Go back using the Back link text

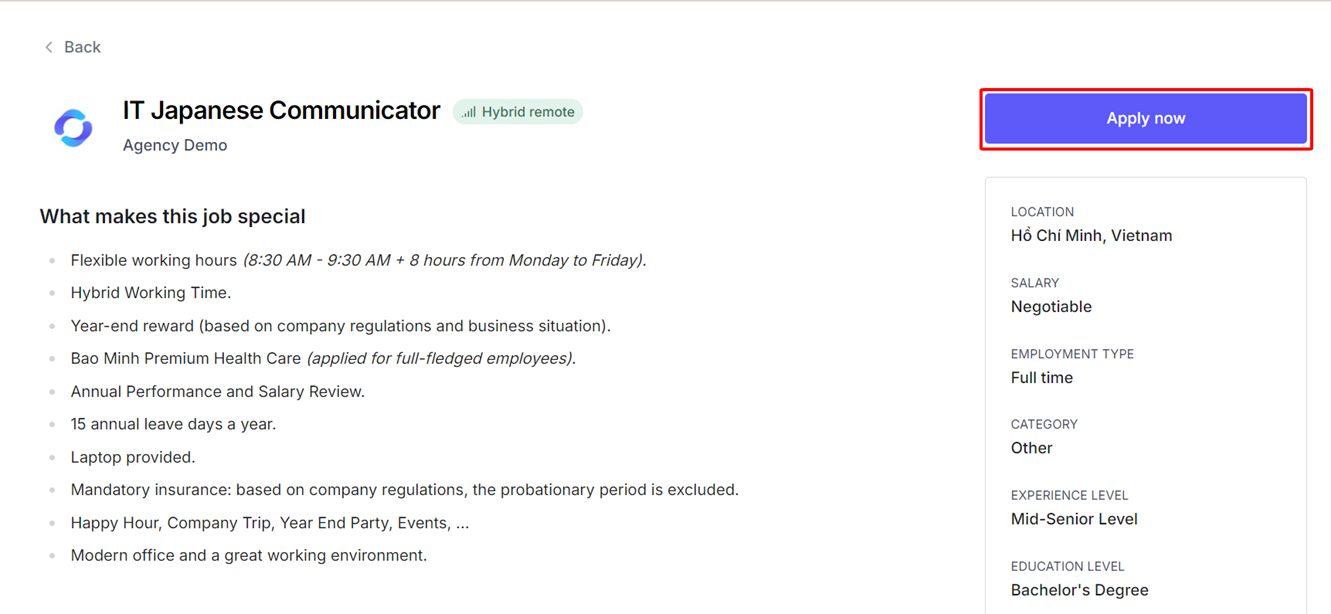point(82,47)
